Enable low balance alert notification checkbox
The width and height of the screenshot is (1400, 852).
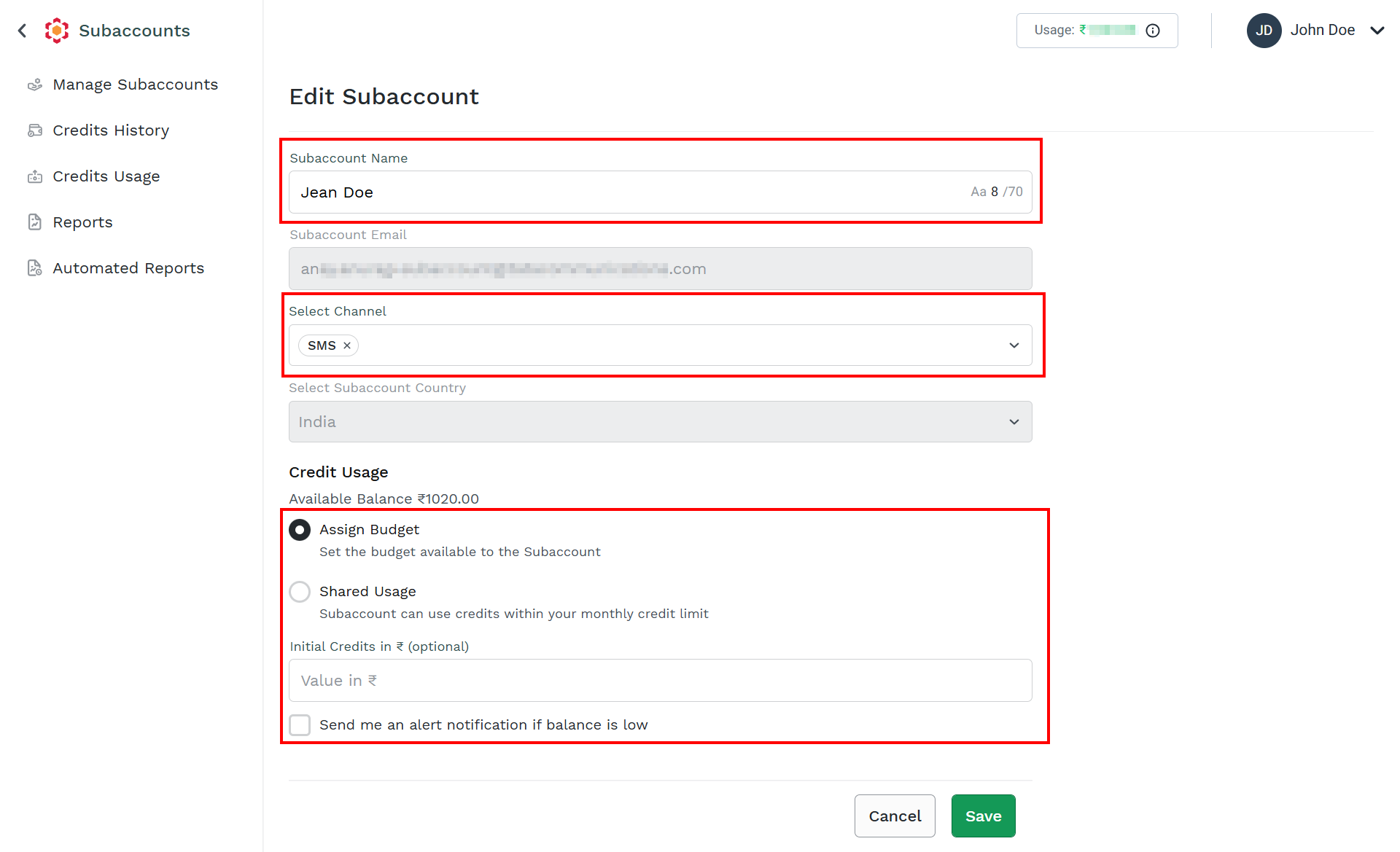coord(300,725)
